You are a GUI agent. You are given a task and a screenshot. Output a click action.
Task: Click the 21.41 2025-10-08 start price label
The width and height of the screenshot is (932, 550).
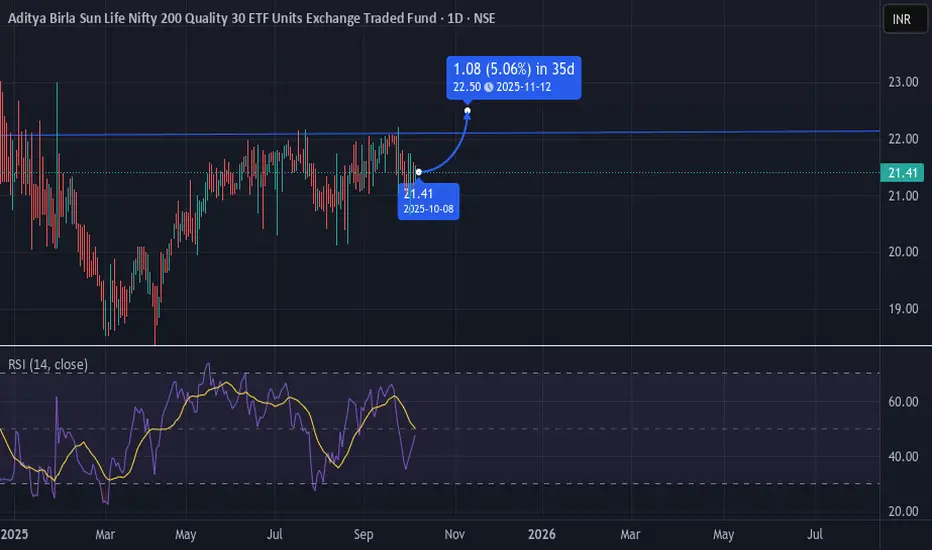point(428,201)
